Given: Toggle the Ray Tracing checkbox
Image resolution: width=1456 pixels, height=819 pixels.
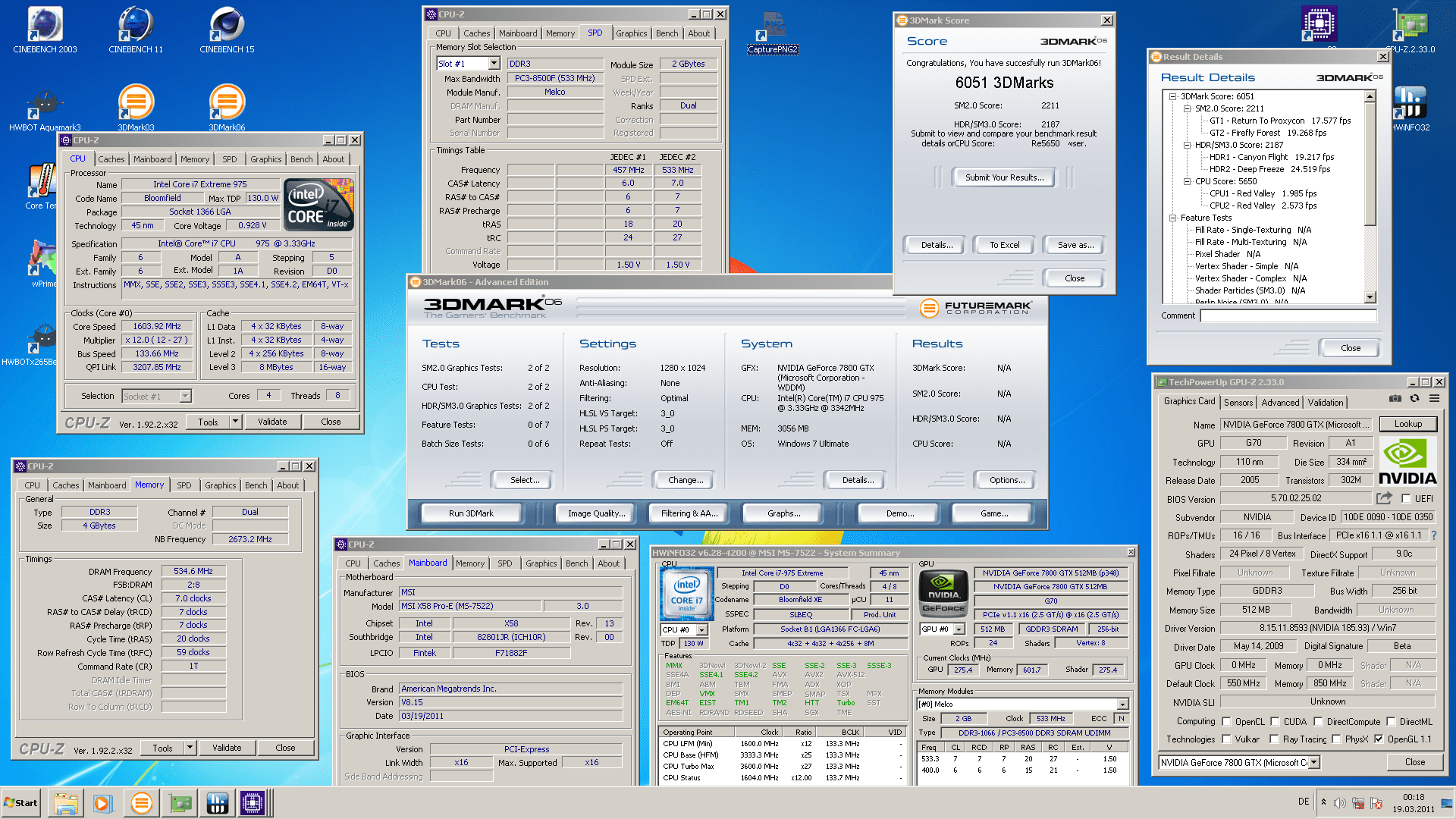Looking at the screenshot, I should tap(1276, 739).
